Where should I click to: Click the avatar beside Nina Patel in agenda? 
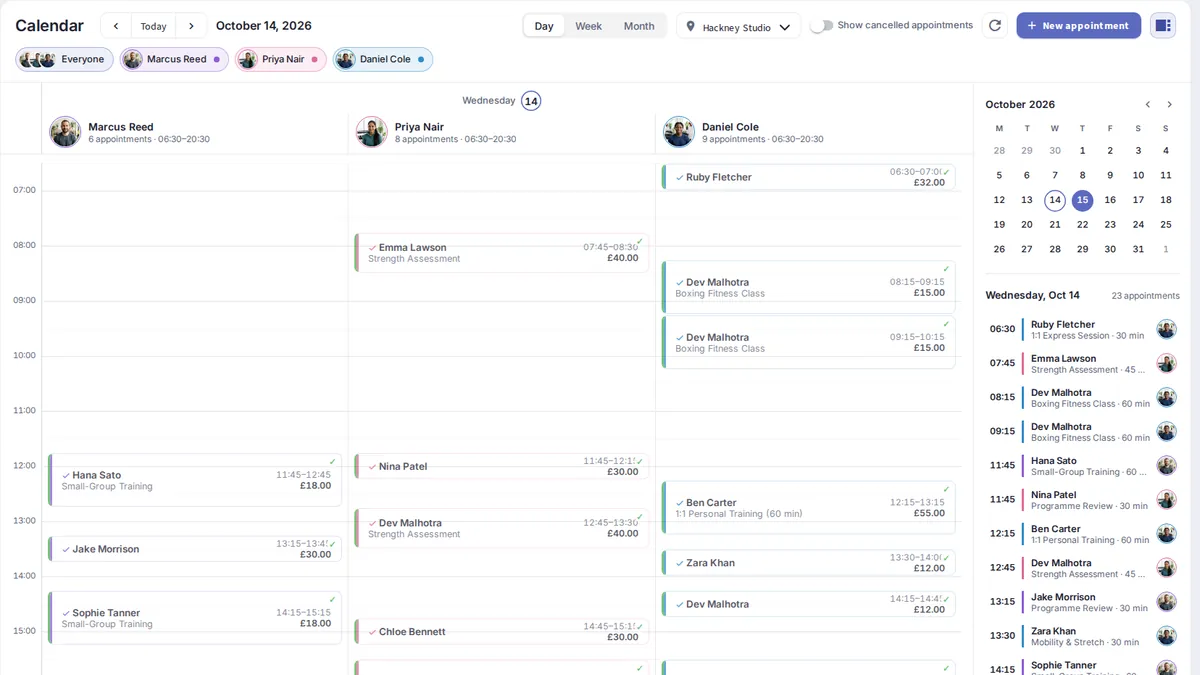1167,499
